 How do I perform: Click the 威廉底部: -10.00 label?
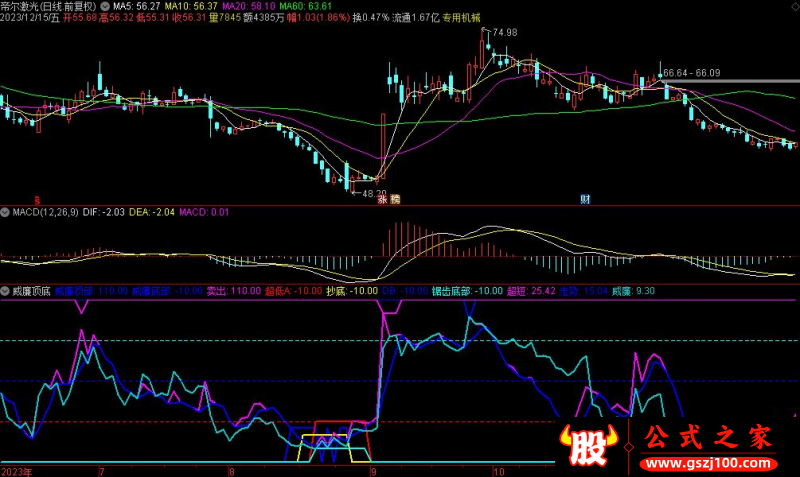(x=167, y=291)
